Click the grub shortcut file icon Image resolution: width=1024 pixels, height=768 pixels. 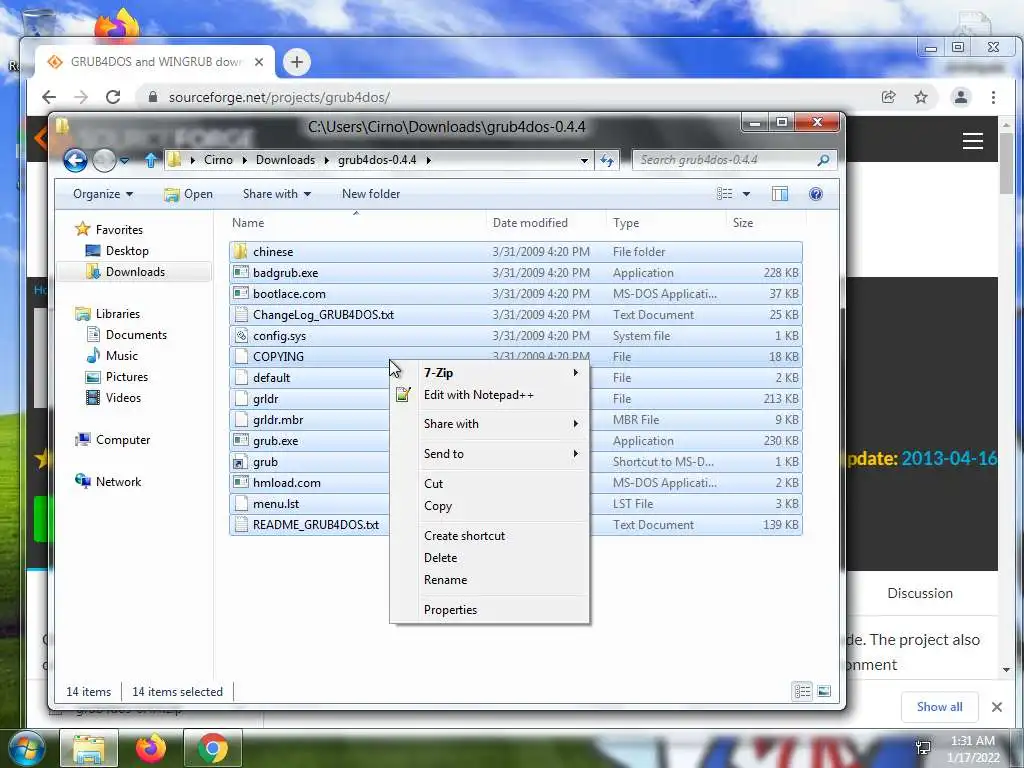click(241, 462)
